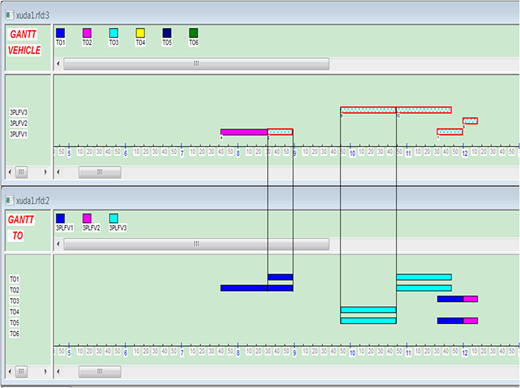Select the 3PLFV2 row label
520x388 pixels.
(18, 123)
